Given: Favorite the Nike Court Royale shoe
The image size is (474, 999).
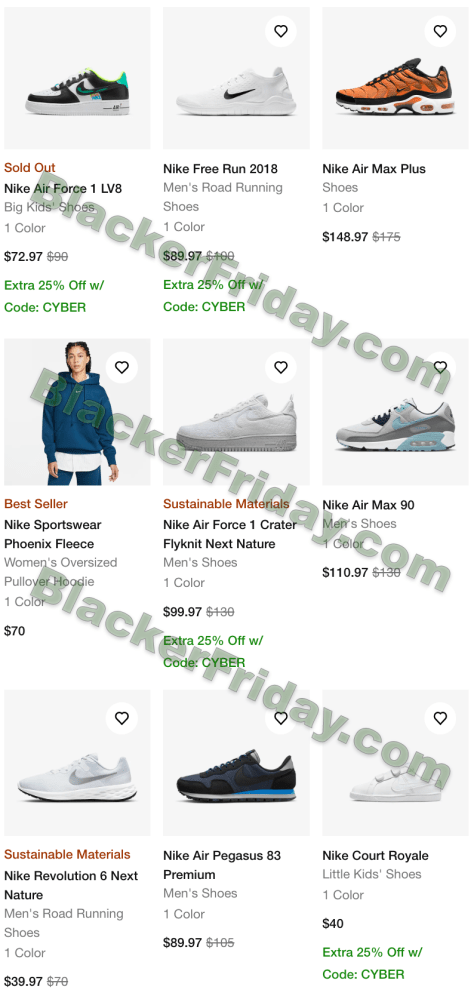Looking at the screenshot, I should [440, 718].
